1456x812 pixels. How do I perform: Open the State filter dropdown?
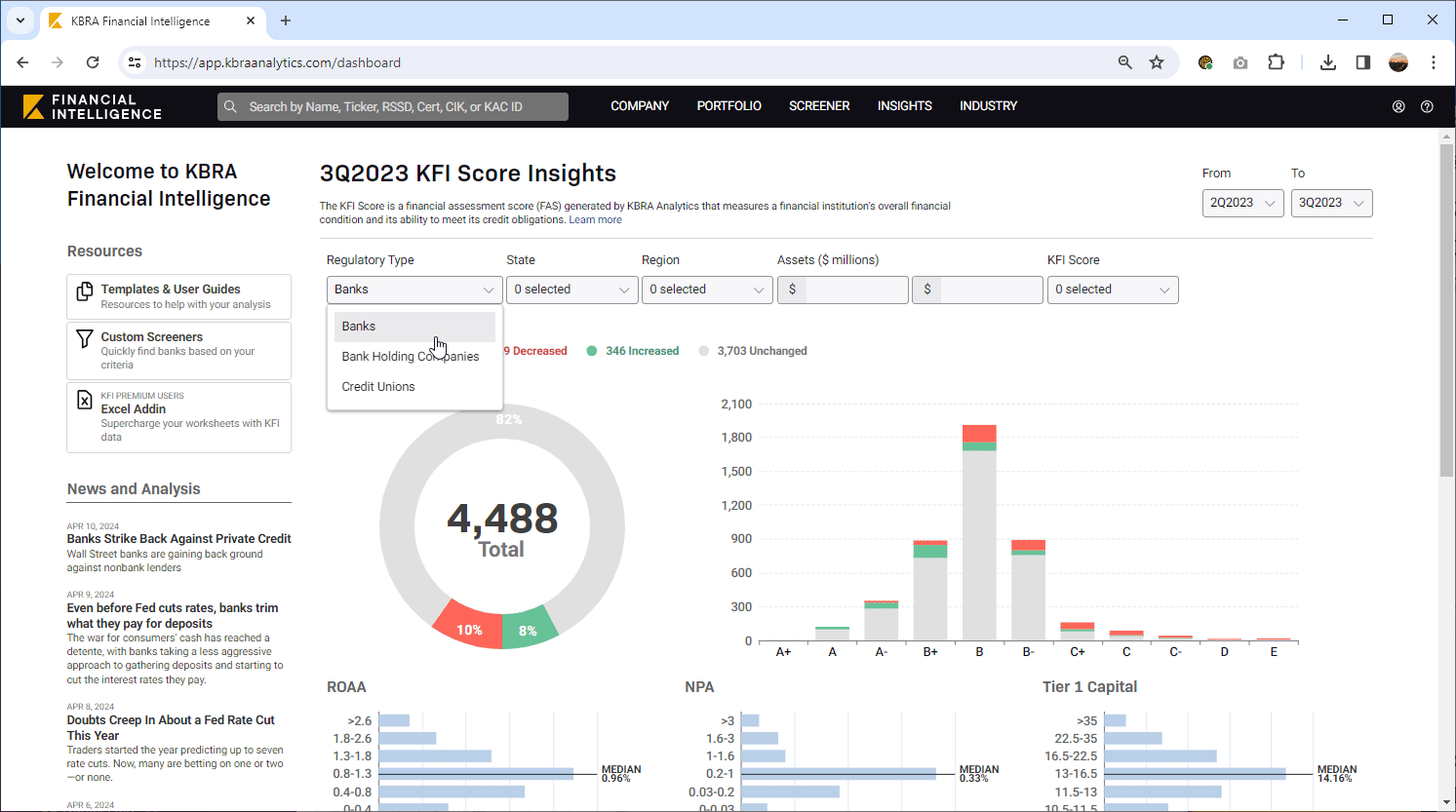pyautogui.click(x=571, y=290)
